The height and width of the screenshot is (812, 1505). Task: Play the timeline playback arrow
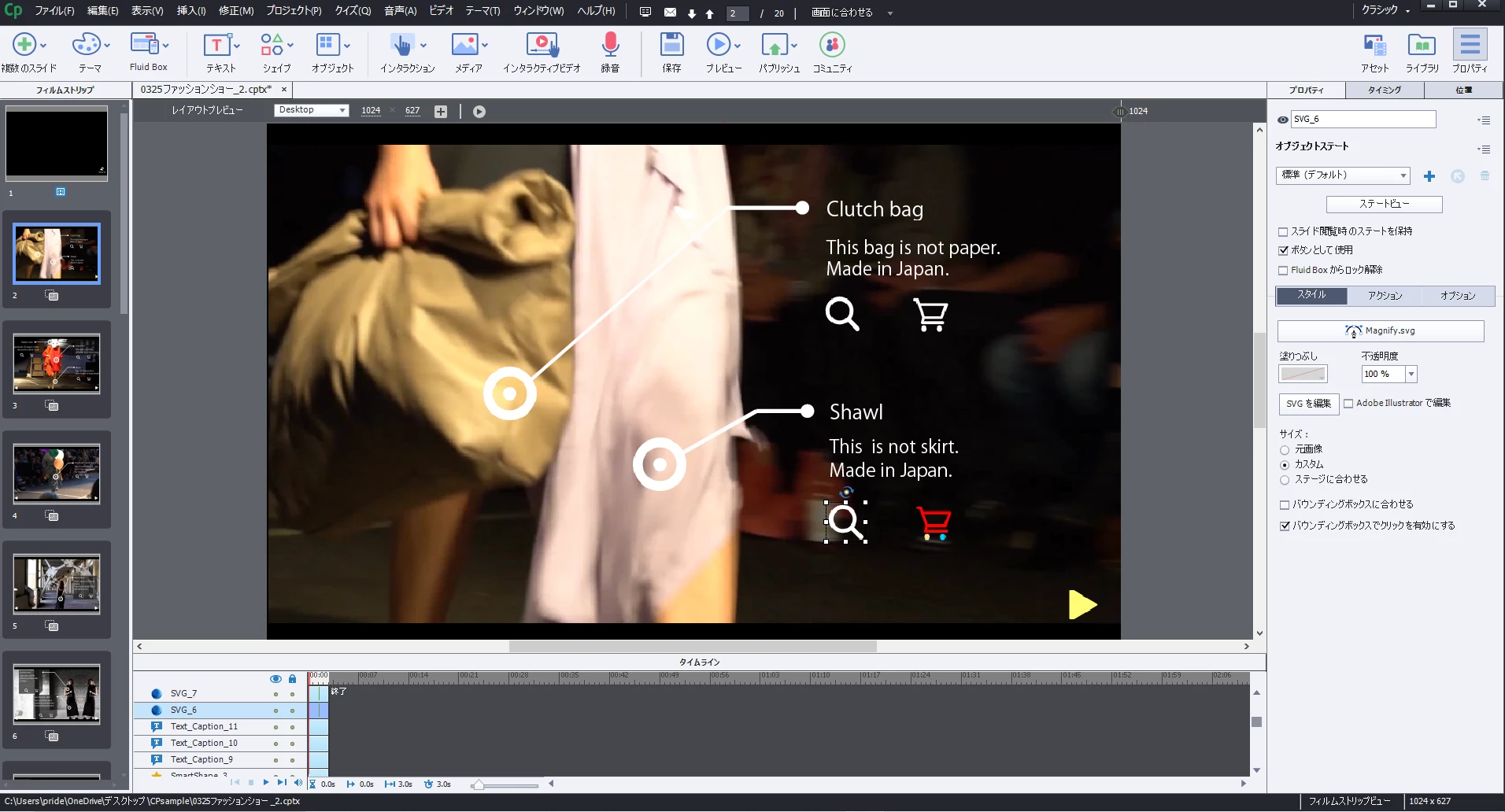click(x=266, y=783)
